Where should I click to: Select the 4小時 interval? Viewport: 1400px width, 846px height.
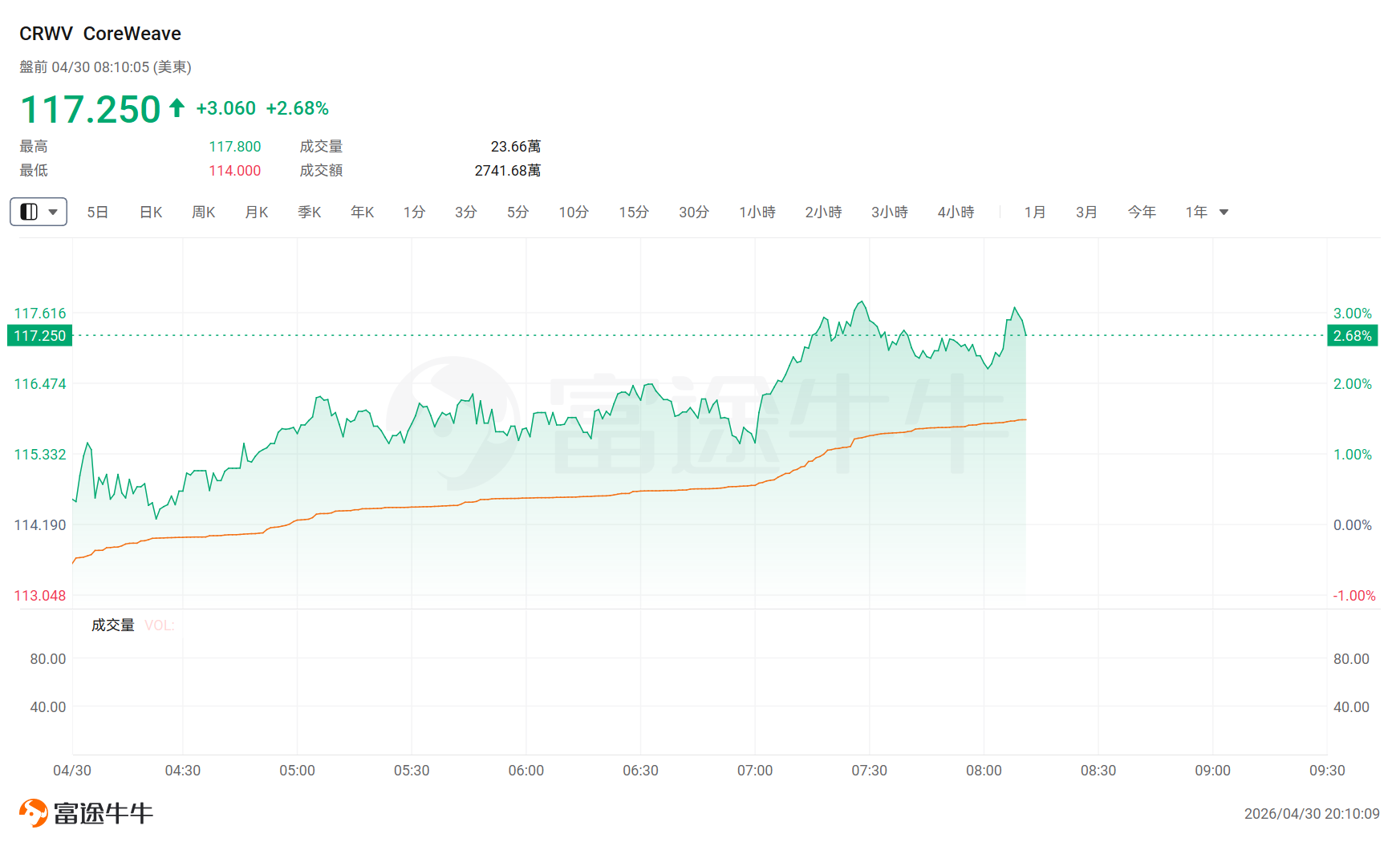(x=956, y=212)
